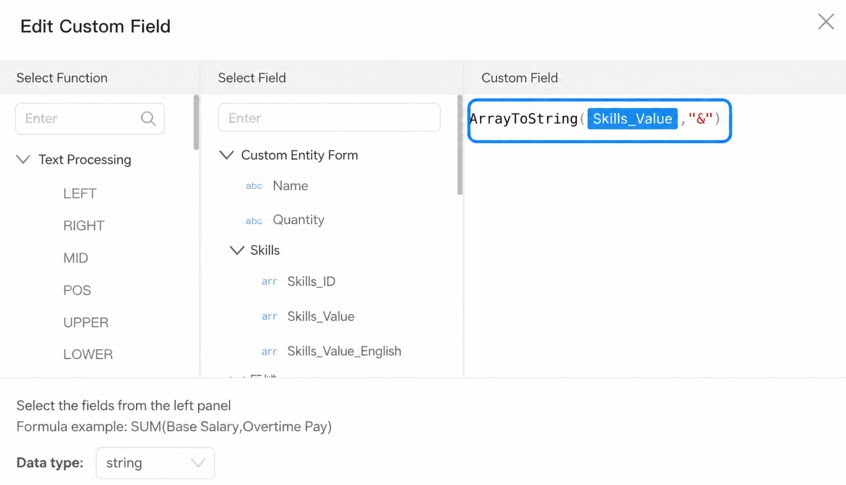This screenshot has width=846, height=485.
Task: Select the Skills_Value_English field
Action: click(344, 351)
